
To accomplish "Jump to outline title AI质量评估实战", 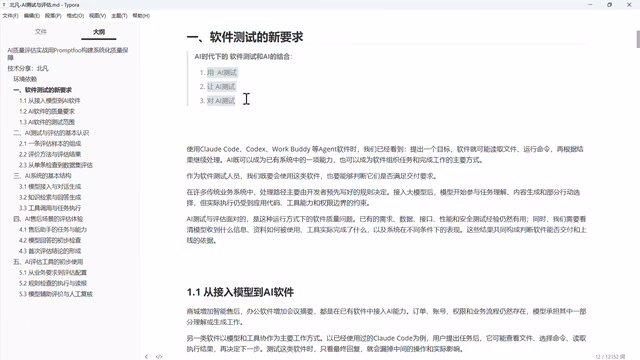I will [68, 53].
